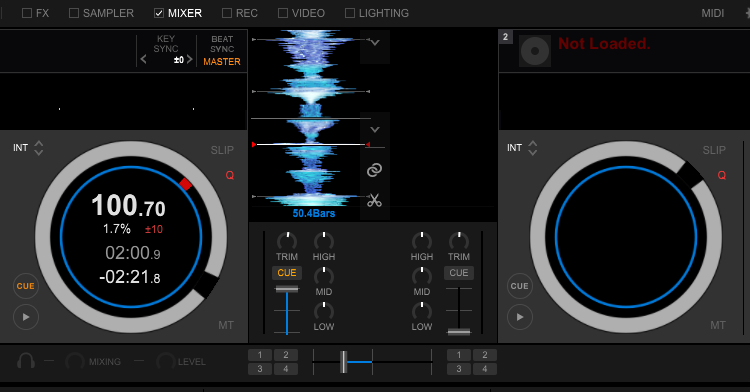The width and height of the screenshot is (750, 392).
Task: Enable the SAMPLER checkbox
Action: tap(74, 13)
